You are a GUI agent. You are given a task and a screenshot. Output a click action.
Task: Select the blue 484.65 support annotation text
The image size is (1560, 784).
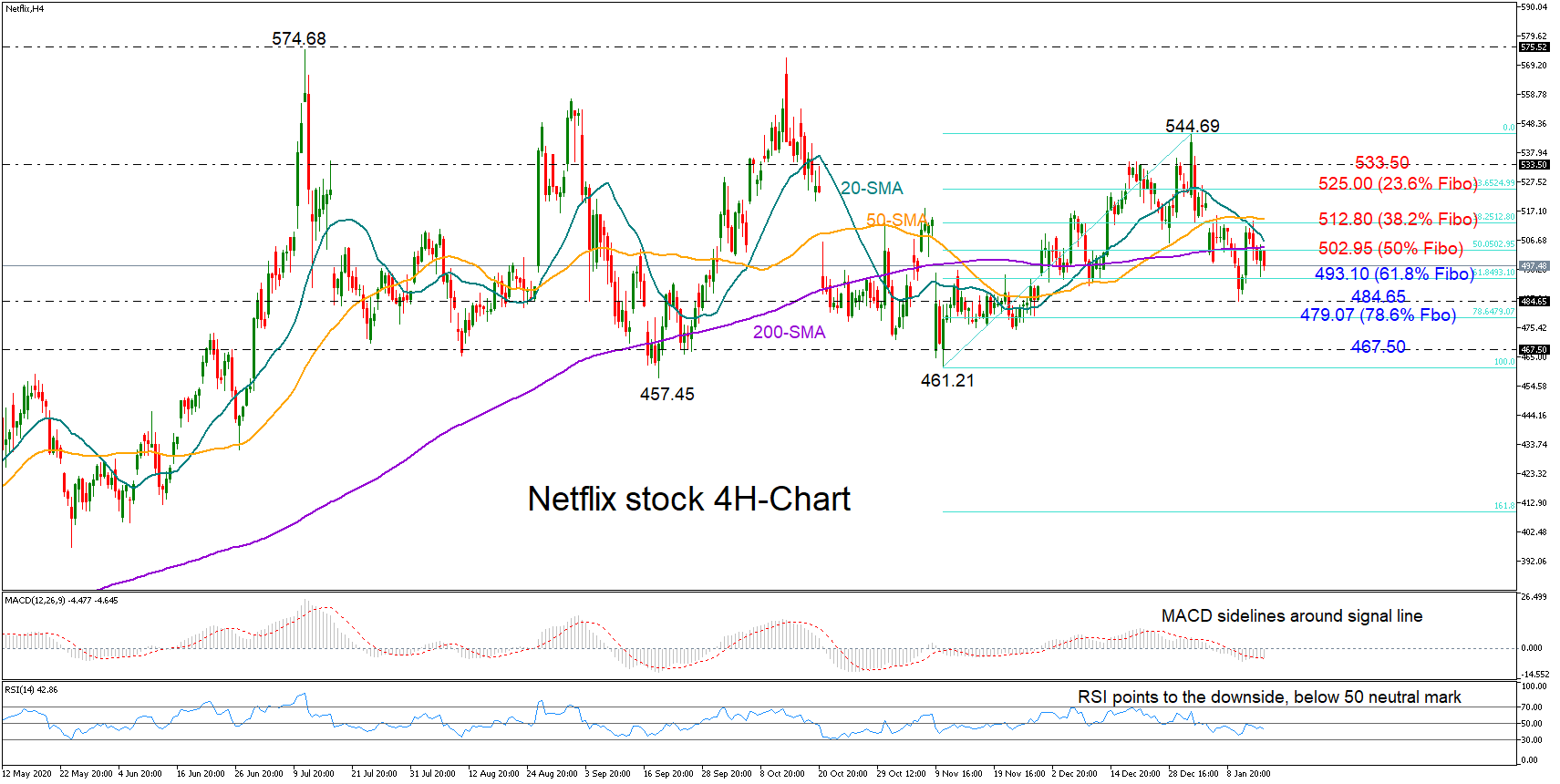[x=1379, y=296]
